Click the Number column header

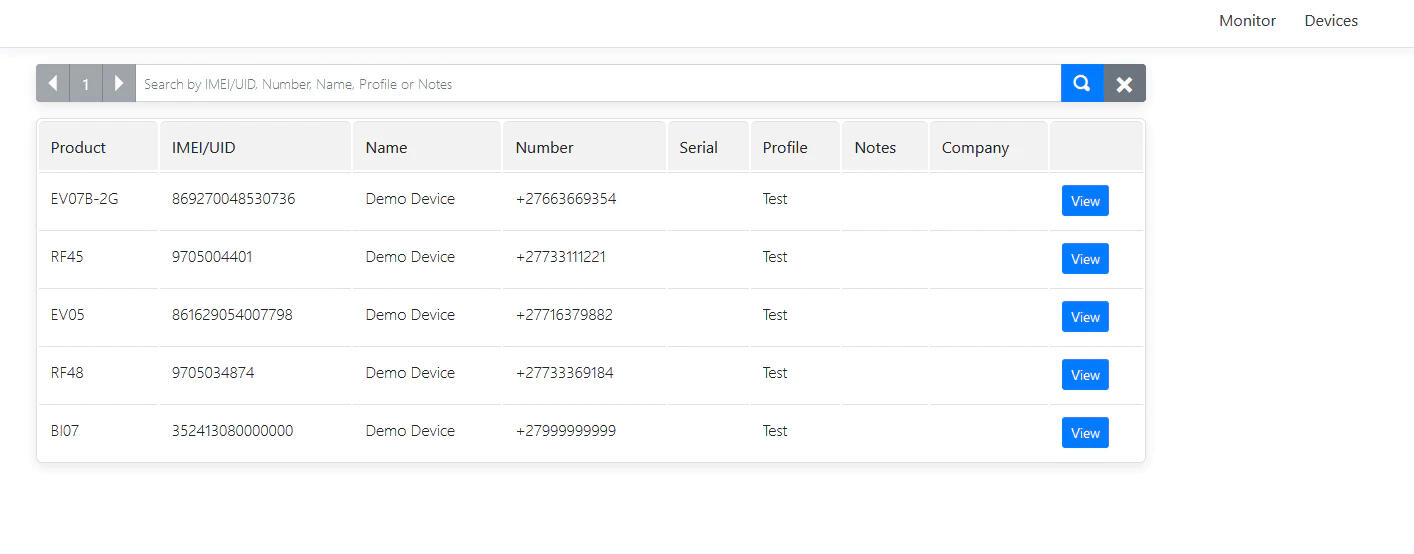pos(544,148)
